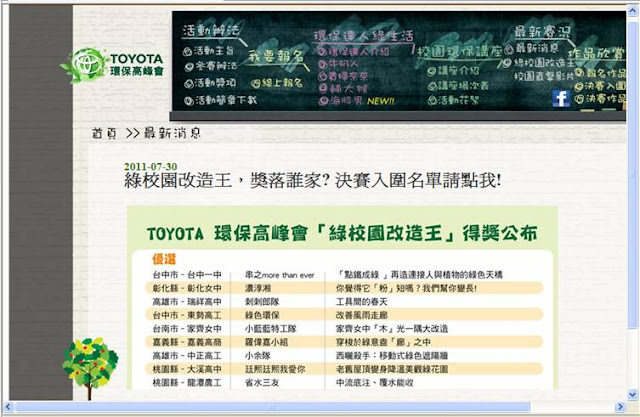640x417 pixels.
Task: Click the 作品欣賞 heading
Action: pyautogui.click(x=597, y=53)
